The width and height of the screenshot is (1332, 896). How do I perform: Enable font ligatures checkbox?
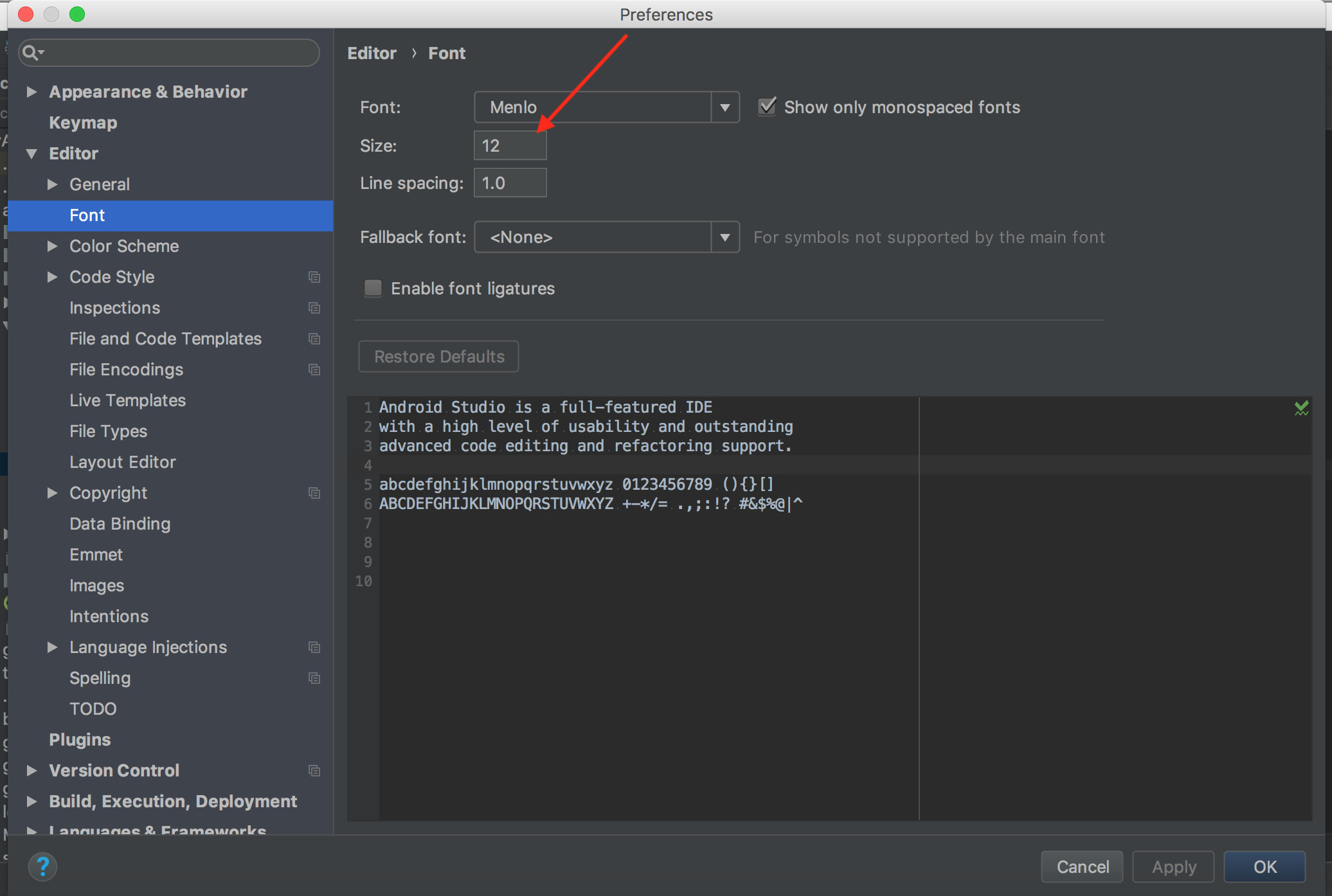point(374,289)
